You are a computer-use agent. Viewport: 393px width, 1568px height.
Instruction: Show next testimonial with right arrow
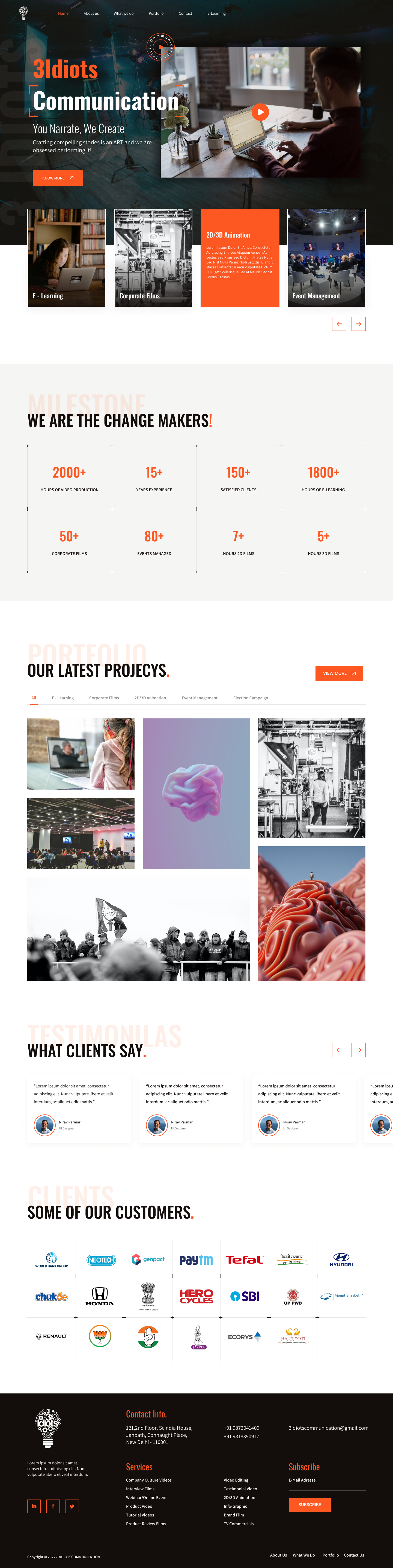pos(358,1050)
